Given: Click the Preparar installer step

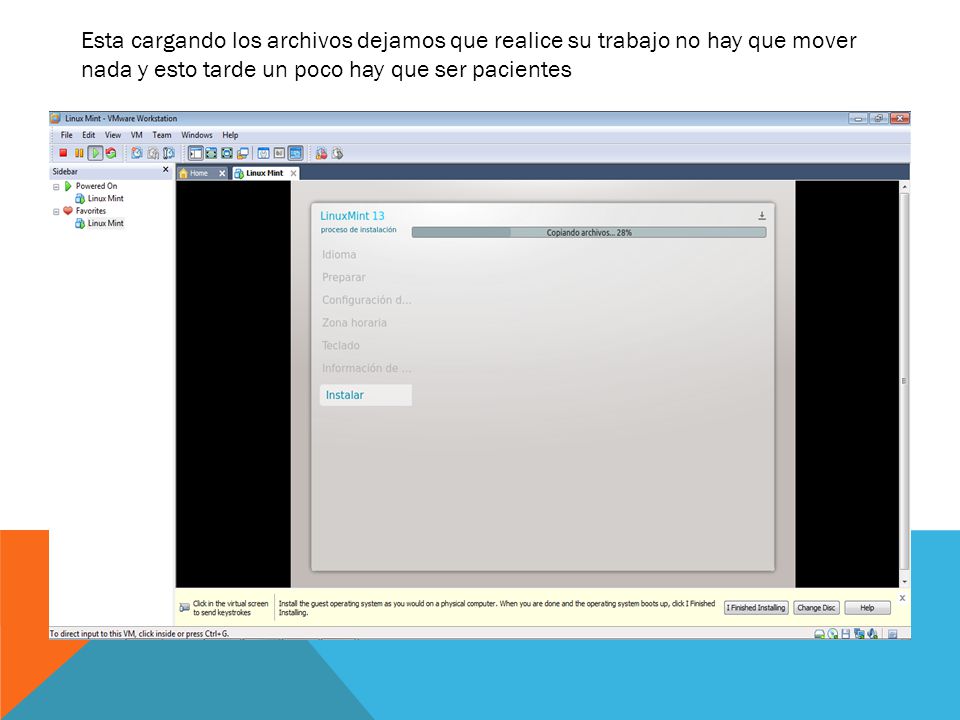Looking at the screenshot, I should pos(343,277).
